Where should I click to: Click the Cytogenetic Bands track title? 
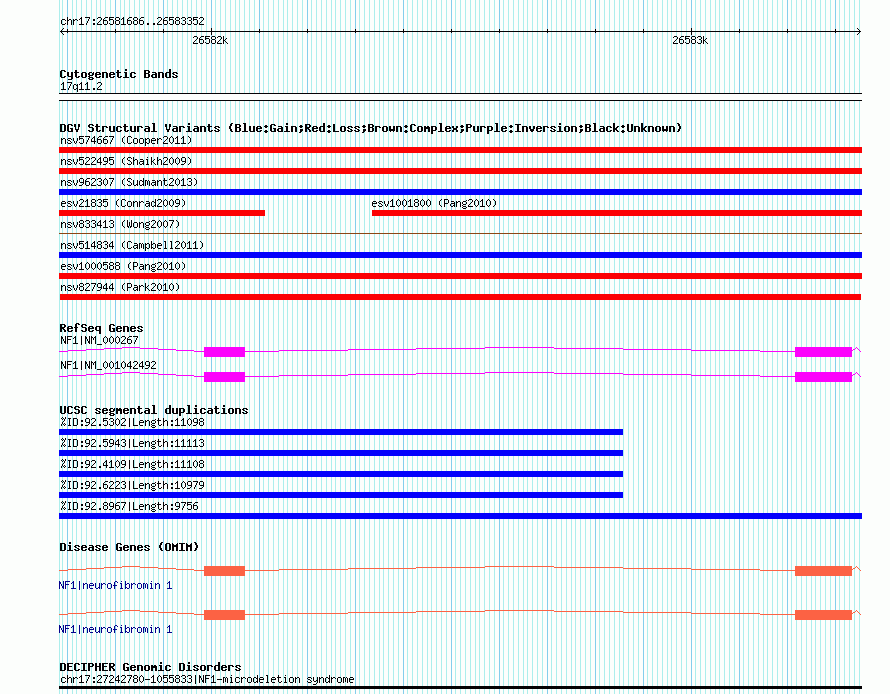pyautogui.click(x=119, y=74)
